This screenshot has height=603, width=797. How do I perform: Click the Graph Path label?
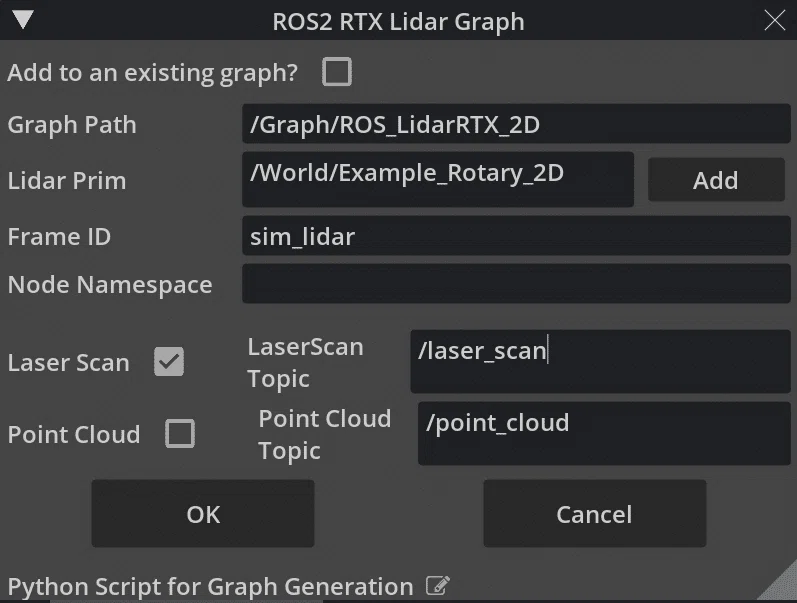point(72,125)
